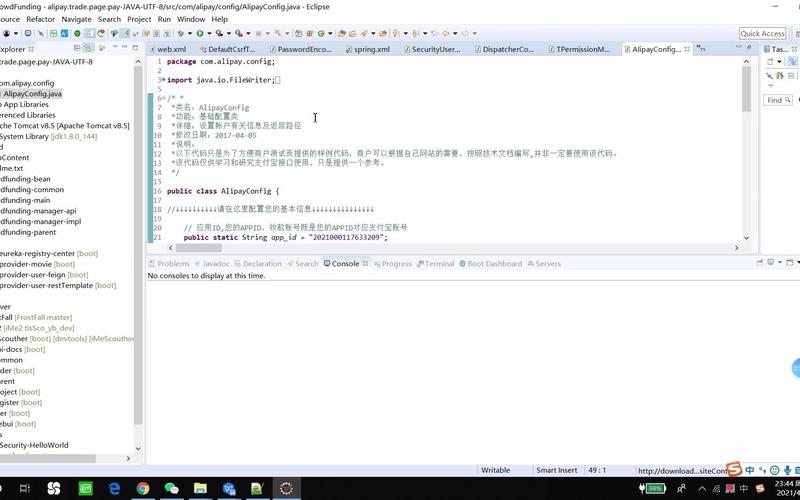Image resolution: width=800 pixels, height=500 pixels.
Task: Click New Task icon in Task List panel
Action: coord(770,61)
